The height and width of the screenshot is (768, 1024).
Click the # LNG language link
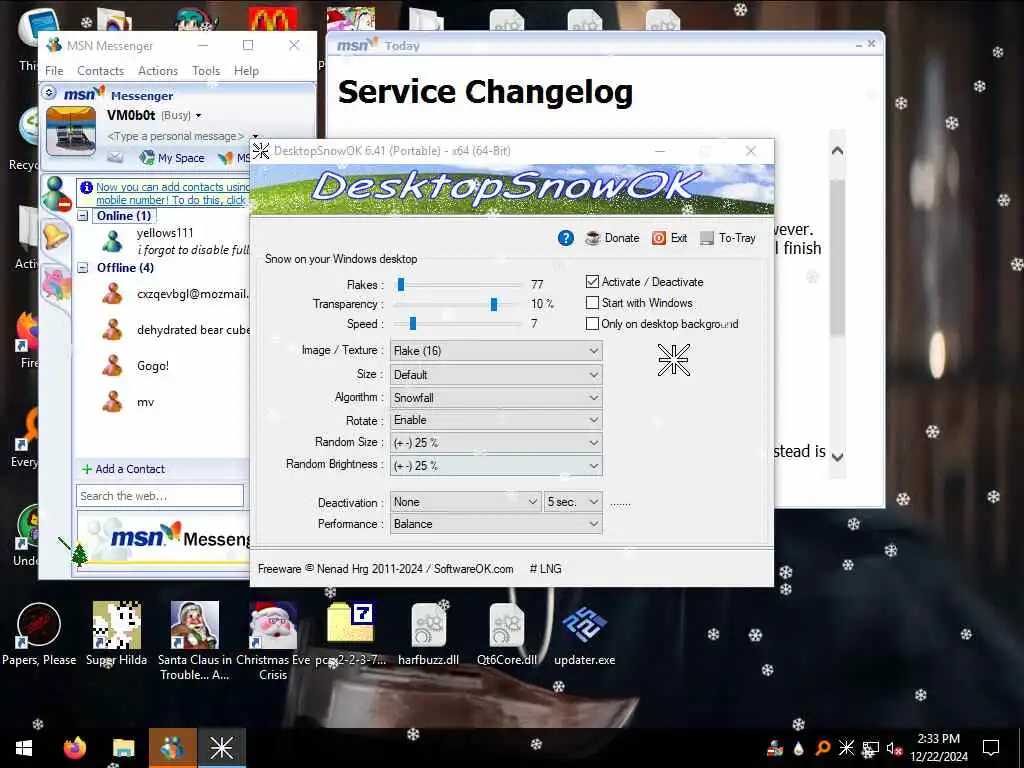tap(545, 569)
